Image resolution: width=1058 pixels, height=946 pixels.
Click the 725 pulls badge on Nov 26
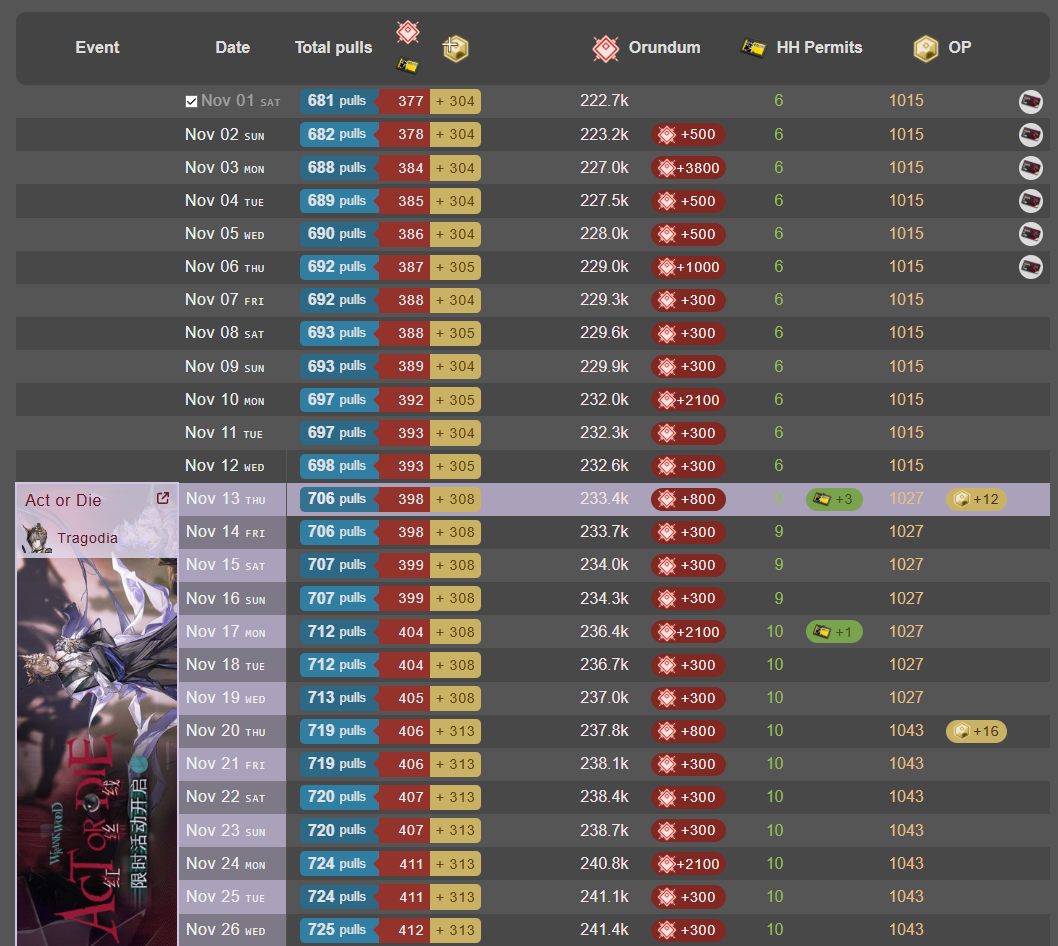coord(339,930)
